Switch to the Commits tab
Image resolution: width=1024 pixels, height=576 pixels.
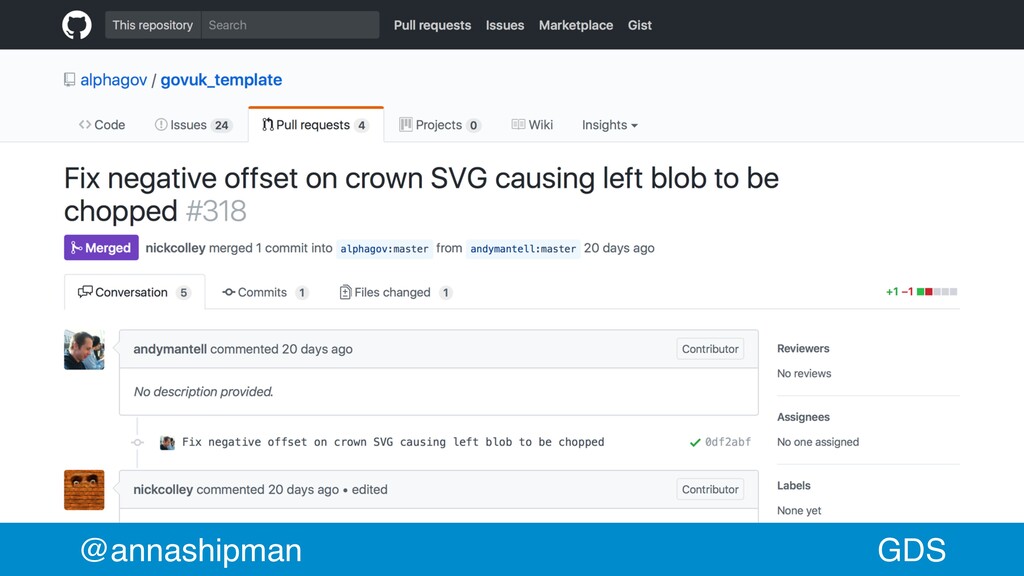click(265, 293)
